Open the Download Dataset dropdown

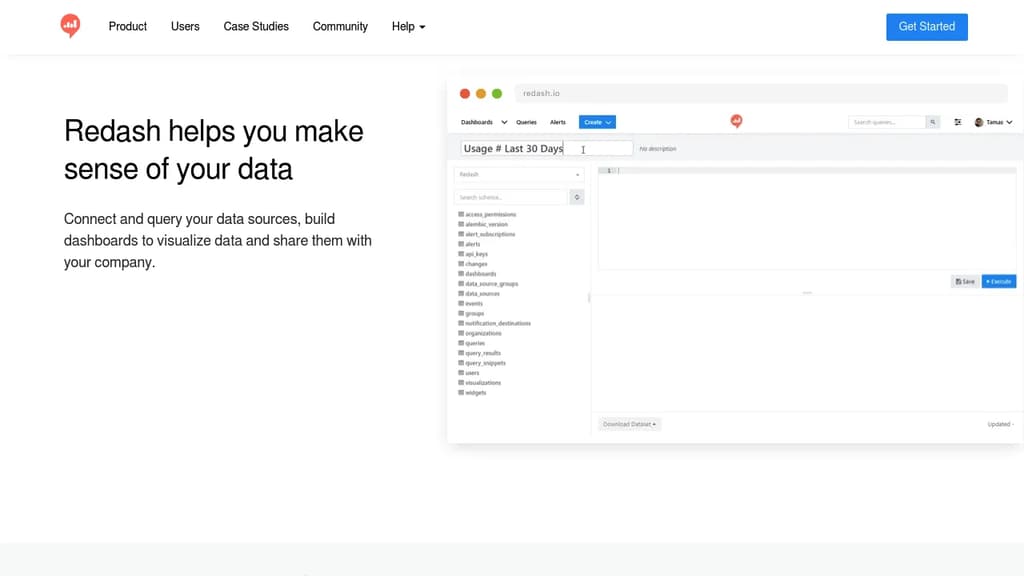click(629, 424)
